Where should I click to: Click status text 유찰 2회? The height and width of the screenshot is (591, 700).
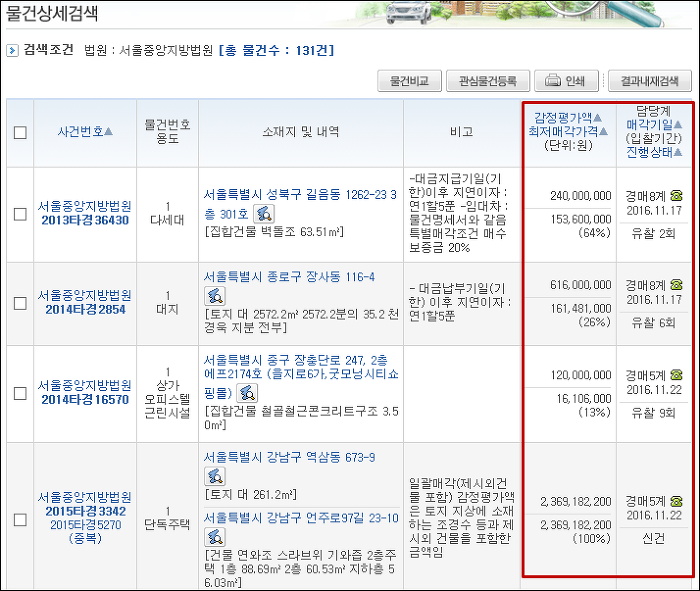coord(654,233)
